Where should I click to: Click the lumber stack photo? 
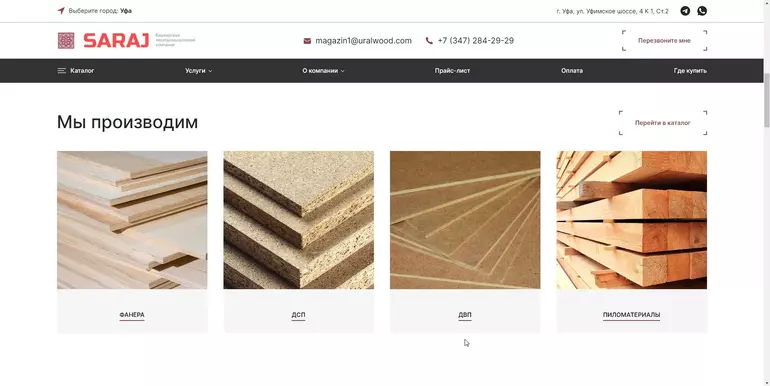(632, 220)
